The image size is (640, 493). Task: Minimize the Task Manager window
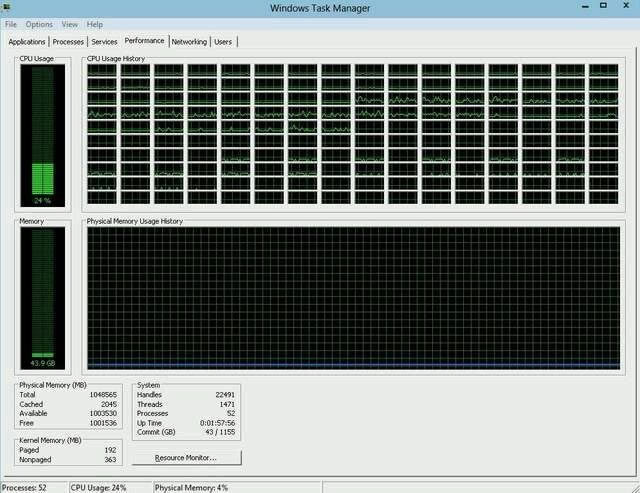(585, 7)
